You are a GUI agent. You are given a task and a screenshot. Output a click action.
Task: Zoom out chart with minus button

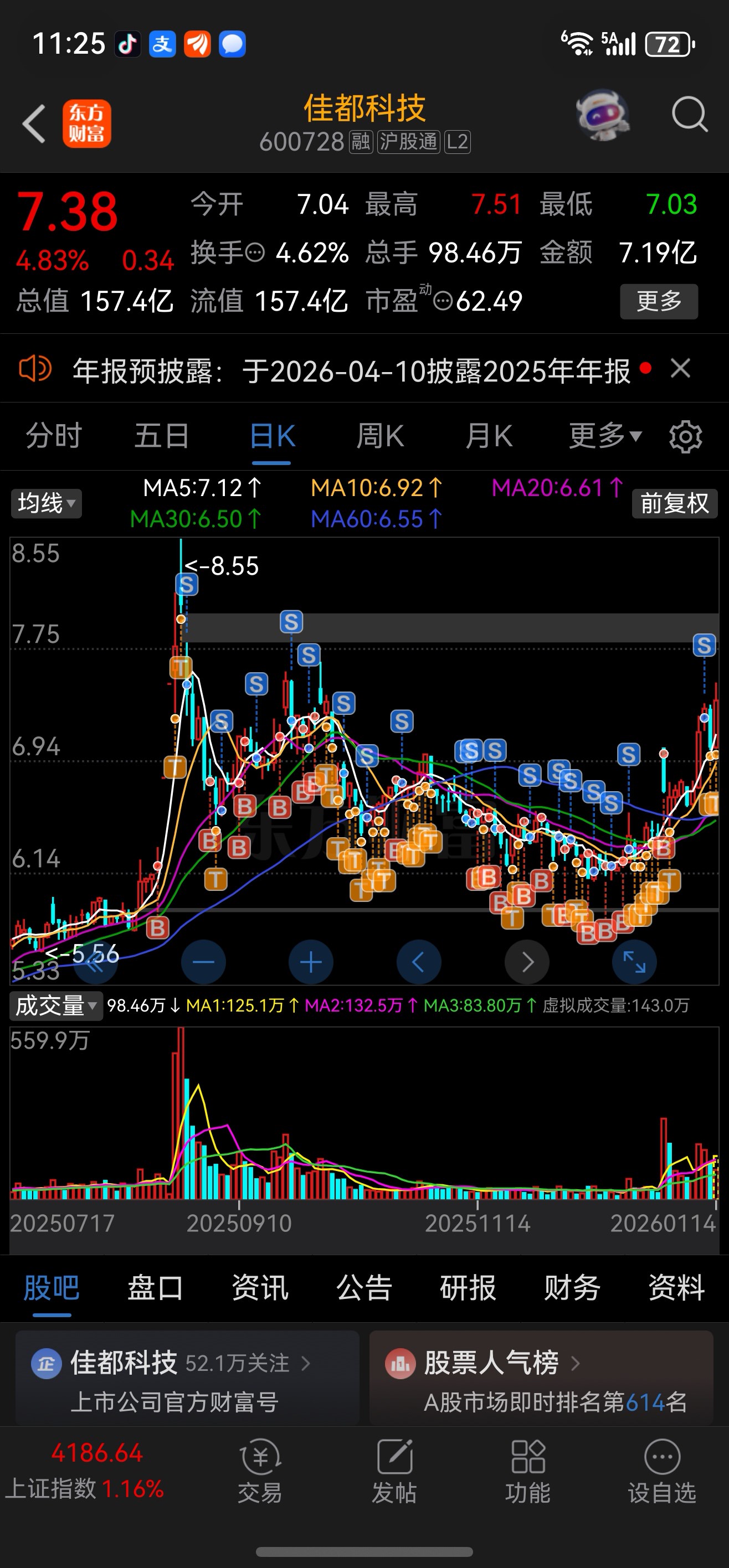pyautogui.click(x=203, y=962)
